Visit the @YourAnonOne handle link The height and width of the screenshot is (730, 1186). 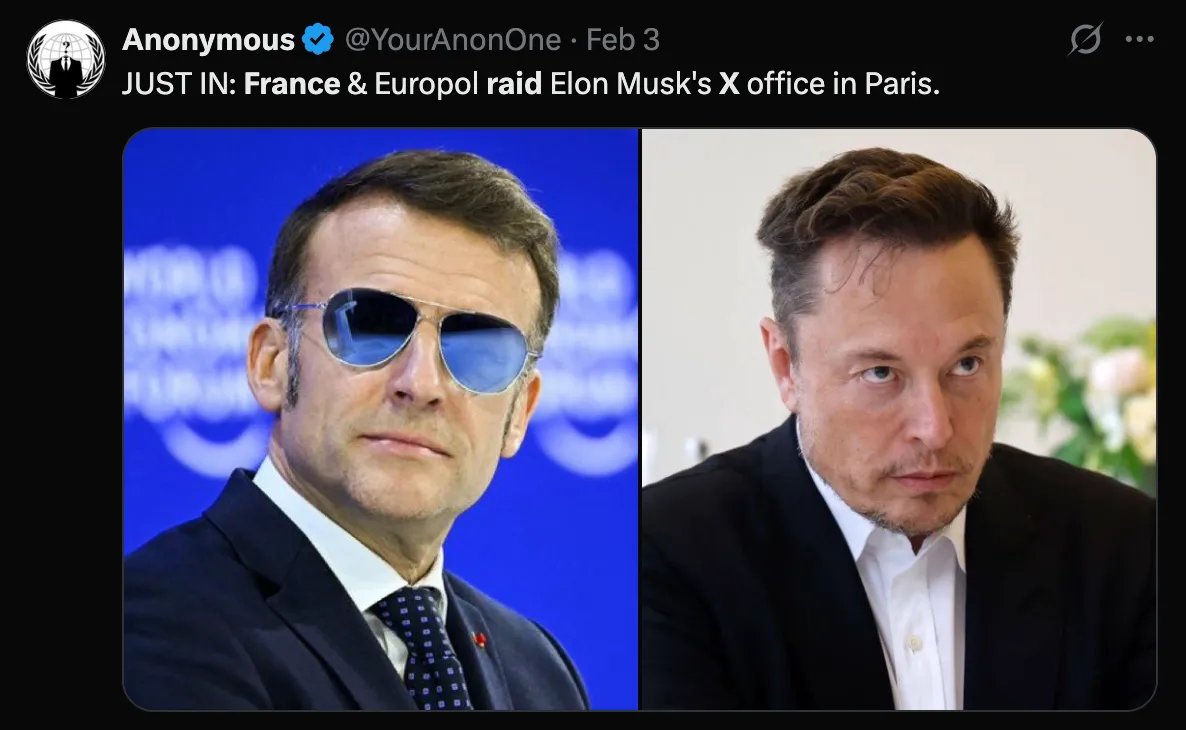pyautogui.click(x=453, y=39)
